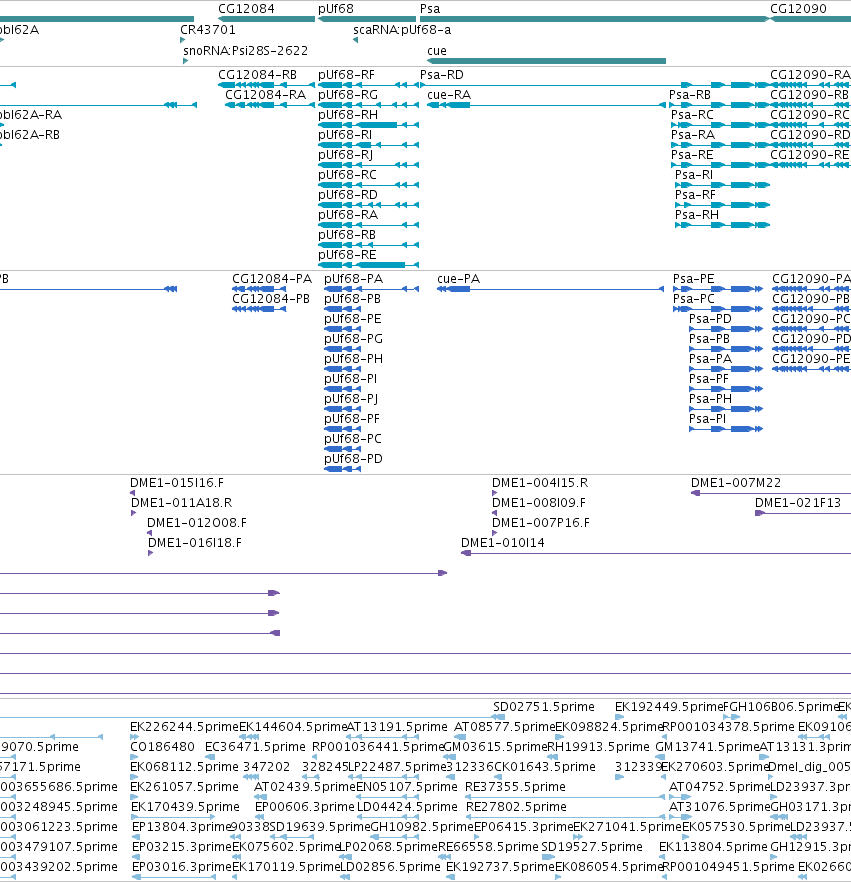Click protein Psa-PI
This screenshot has width=851, height=882.
click(726, 429)
